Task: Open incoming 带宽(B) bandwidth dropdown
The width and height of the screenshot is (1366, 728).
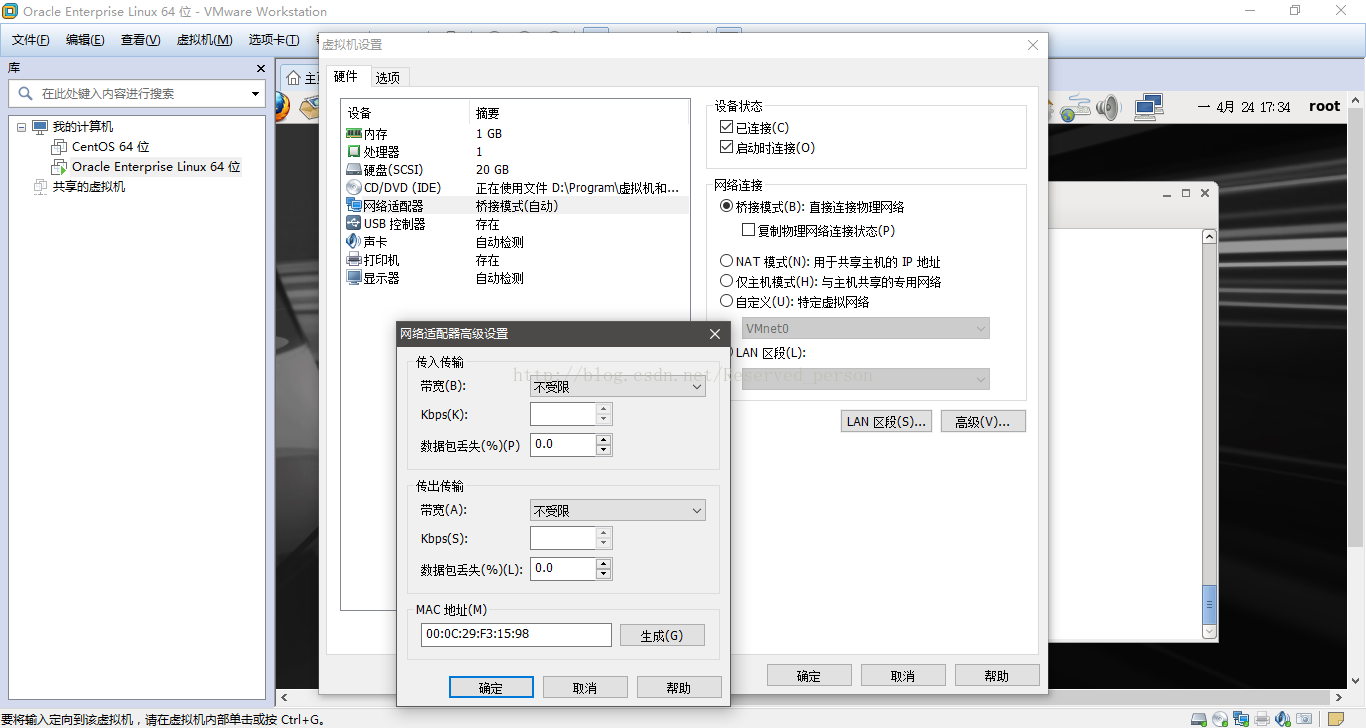Action: click(617, 387)
